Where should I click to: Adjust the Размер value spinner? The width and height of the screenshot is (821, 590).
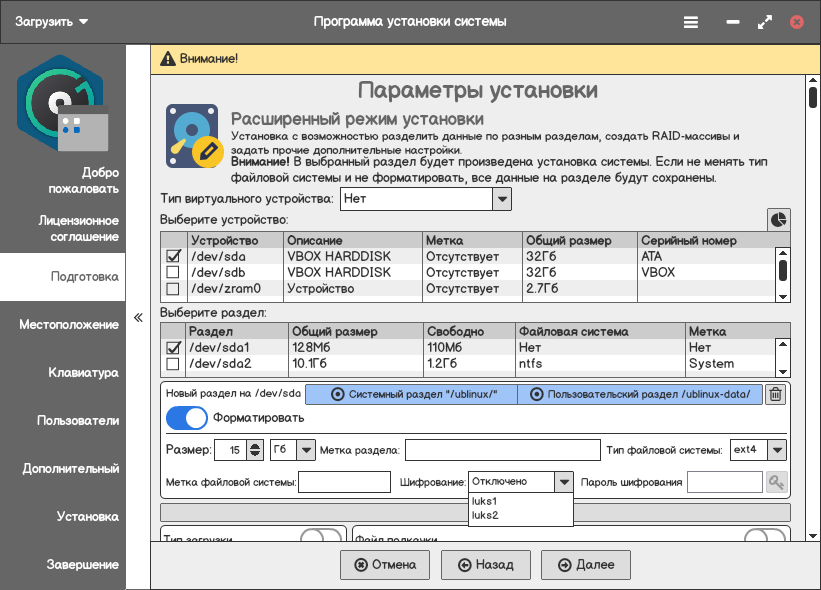[255, 450]
